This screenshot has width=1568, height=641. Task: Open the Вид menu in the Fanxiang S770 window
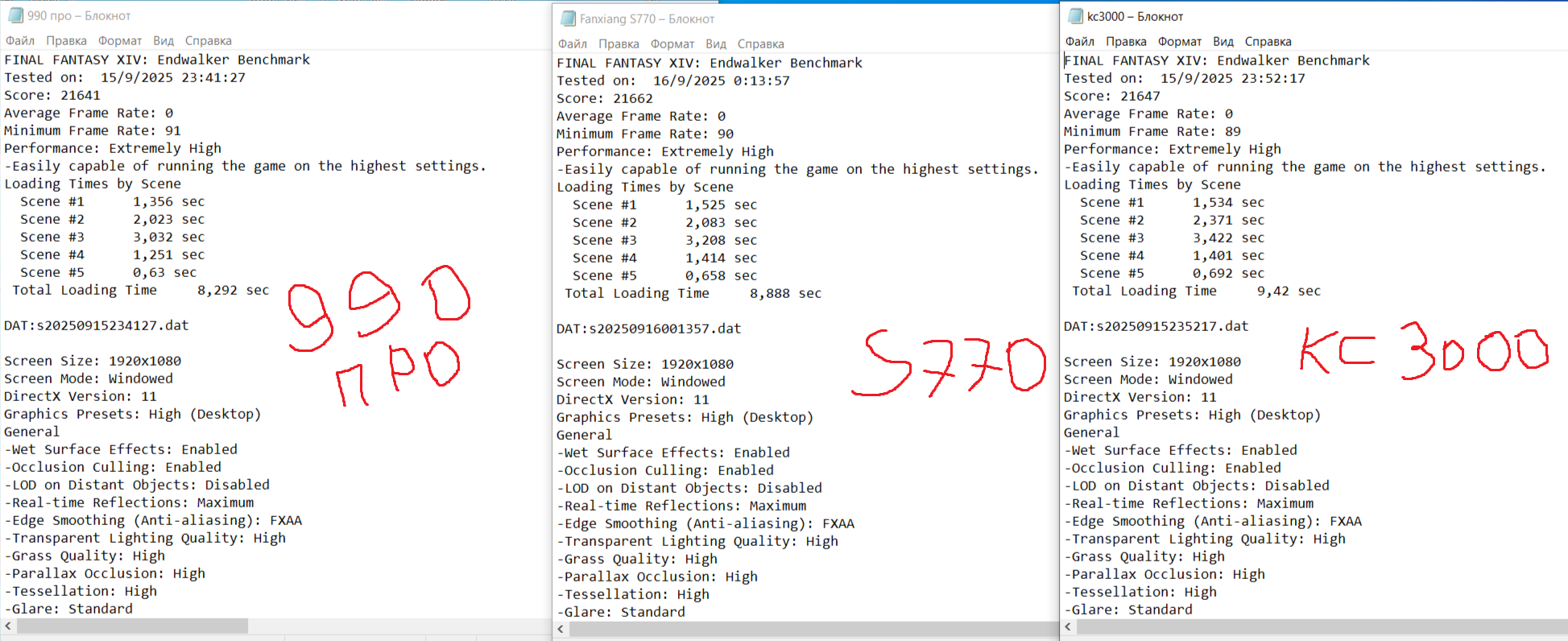tap(716, 44)
